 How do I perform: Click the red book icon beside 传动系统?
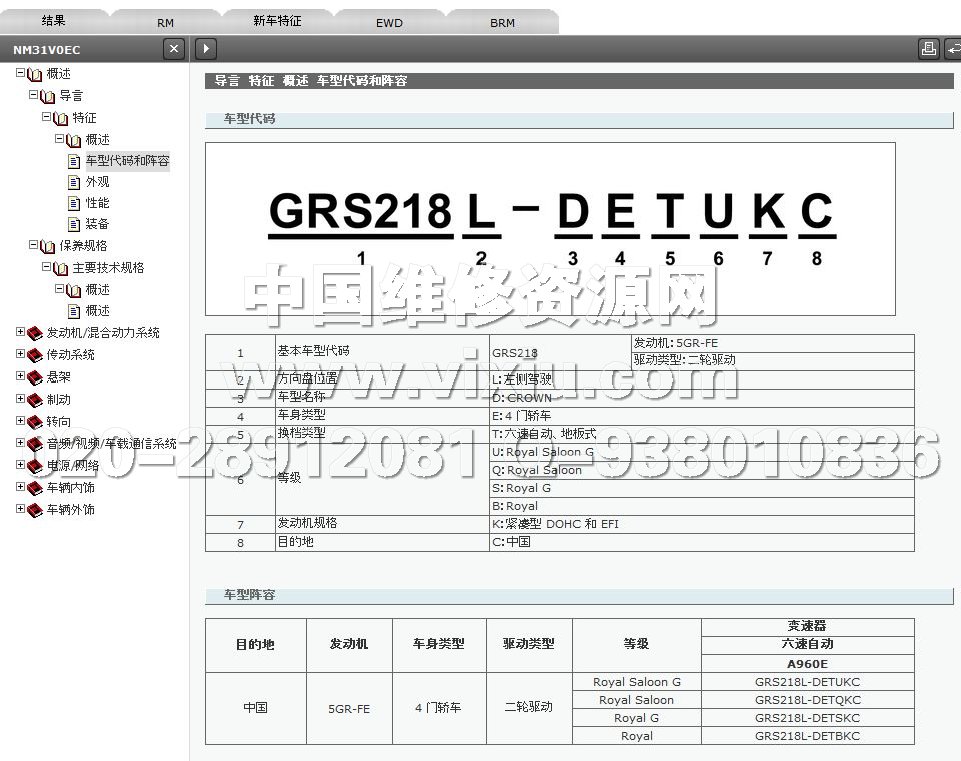[35, 355]
